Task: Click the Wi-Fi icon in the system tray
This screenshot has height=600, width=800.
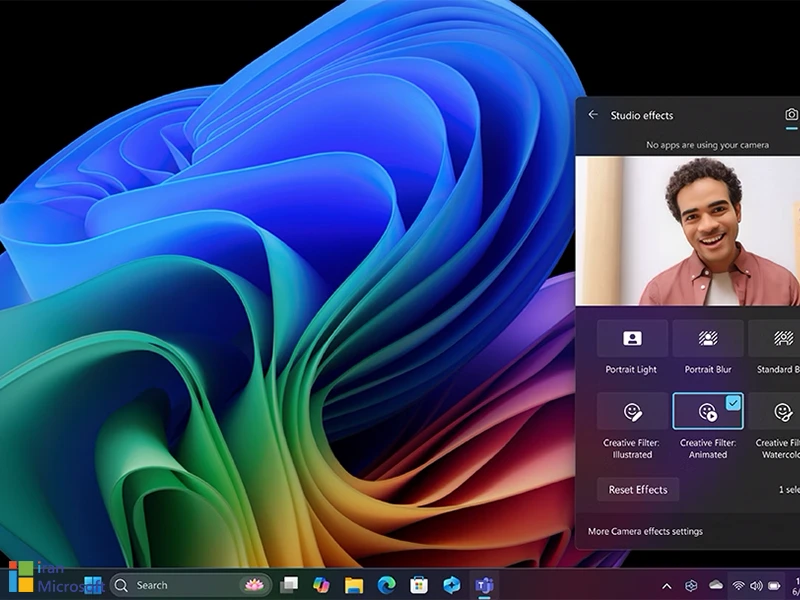Action: [x=738, y=586]
